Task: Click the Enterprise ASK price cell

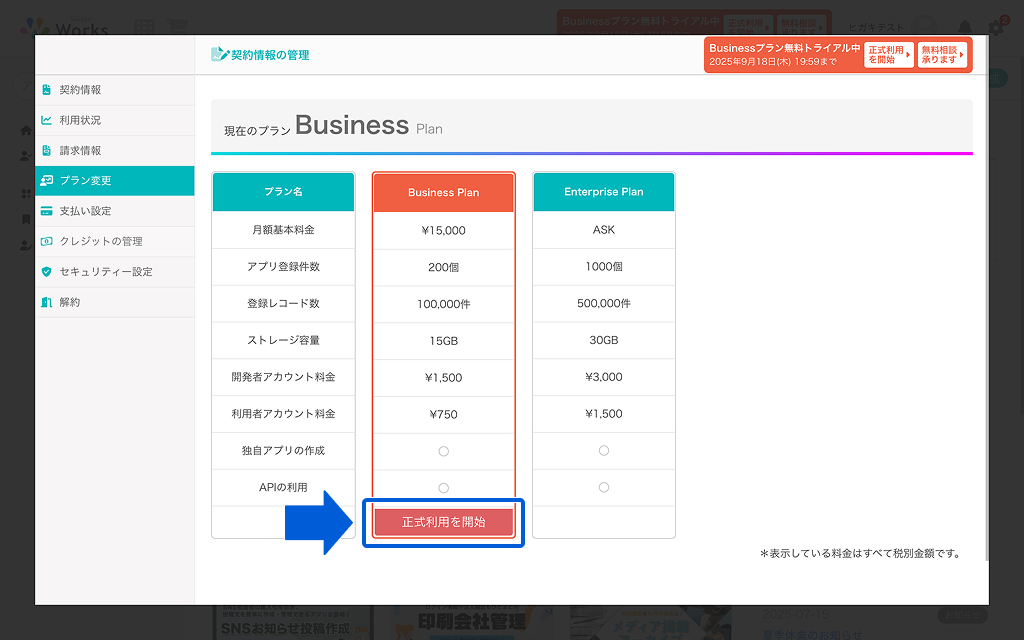Action: 603,230
